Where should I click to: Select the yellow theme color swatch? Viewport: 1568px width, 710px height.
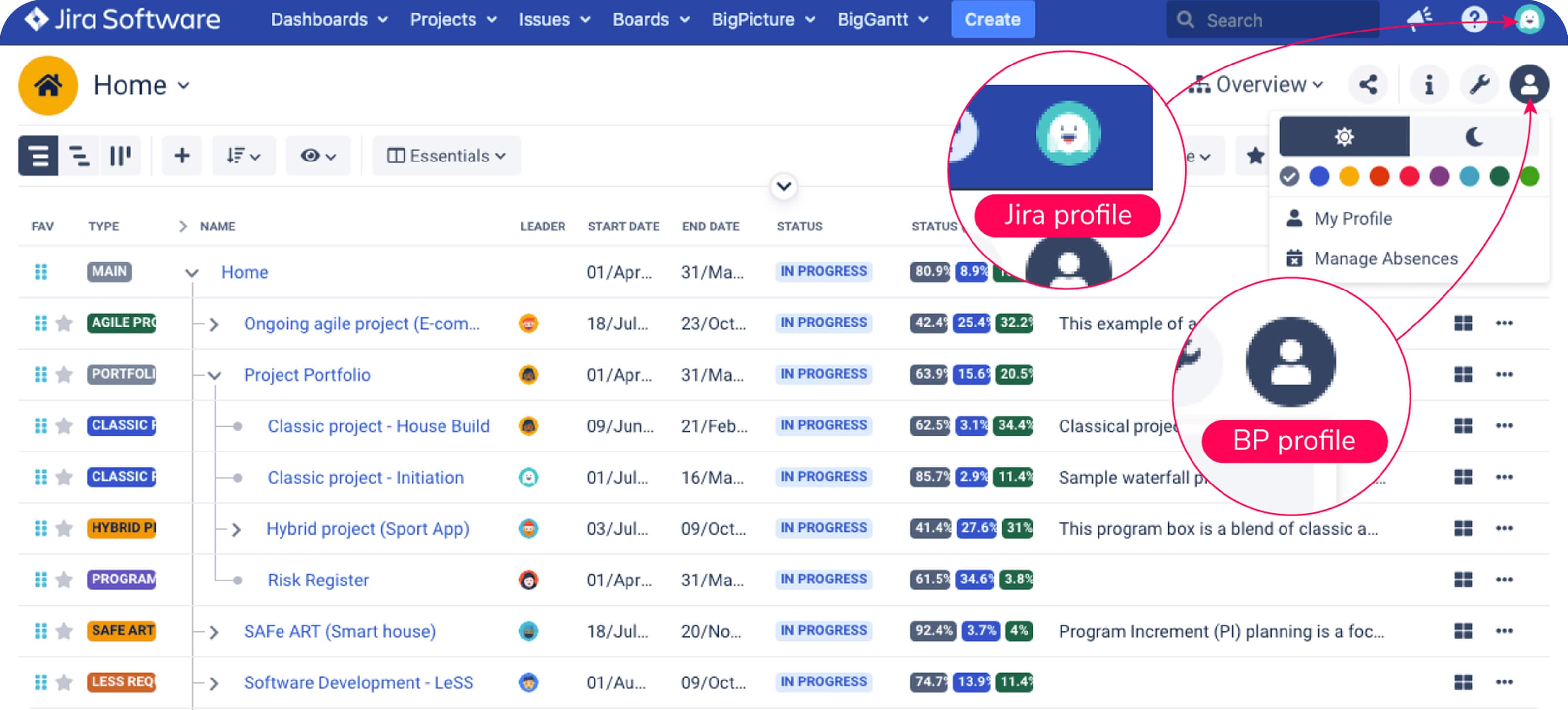pos(1349,177)
